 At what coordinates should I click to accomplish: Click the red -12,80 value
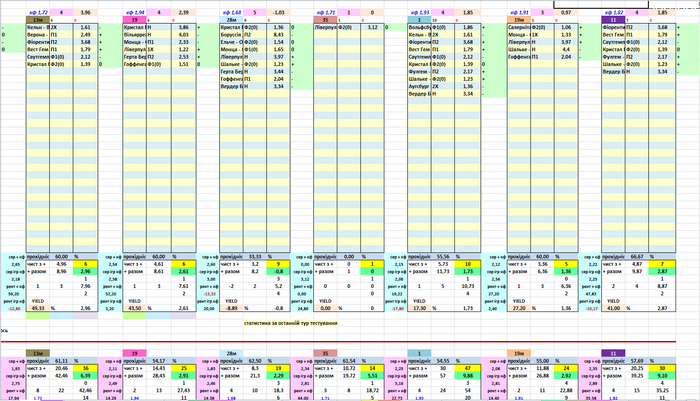pyautogui.click(x=14, y=309)
